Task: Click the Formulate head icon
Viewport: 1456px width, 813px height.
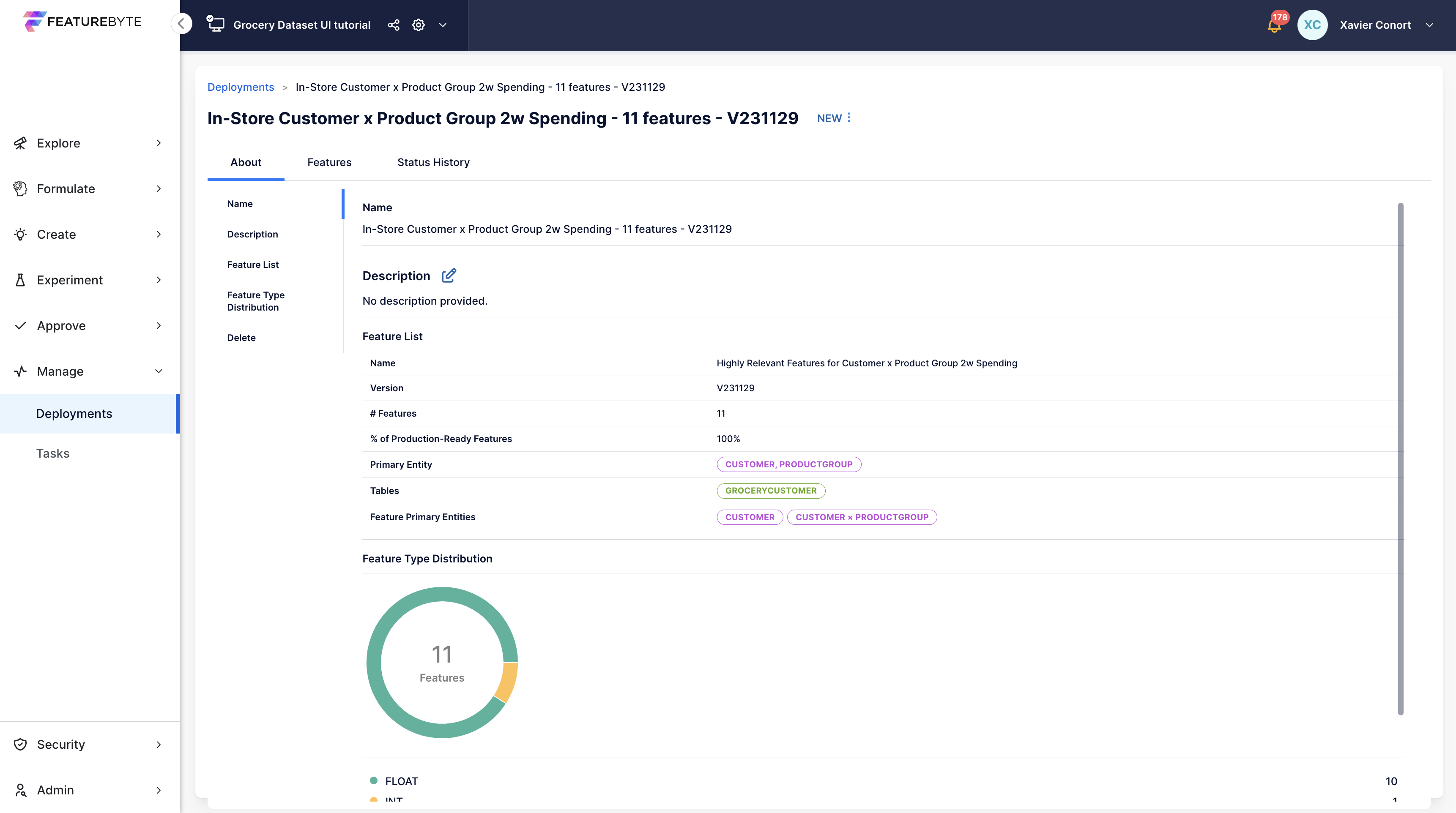Action: pyautogui.click(x=20, y=189)
